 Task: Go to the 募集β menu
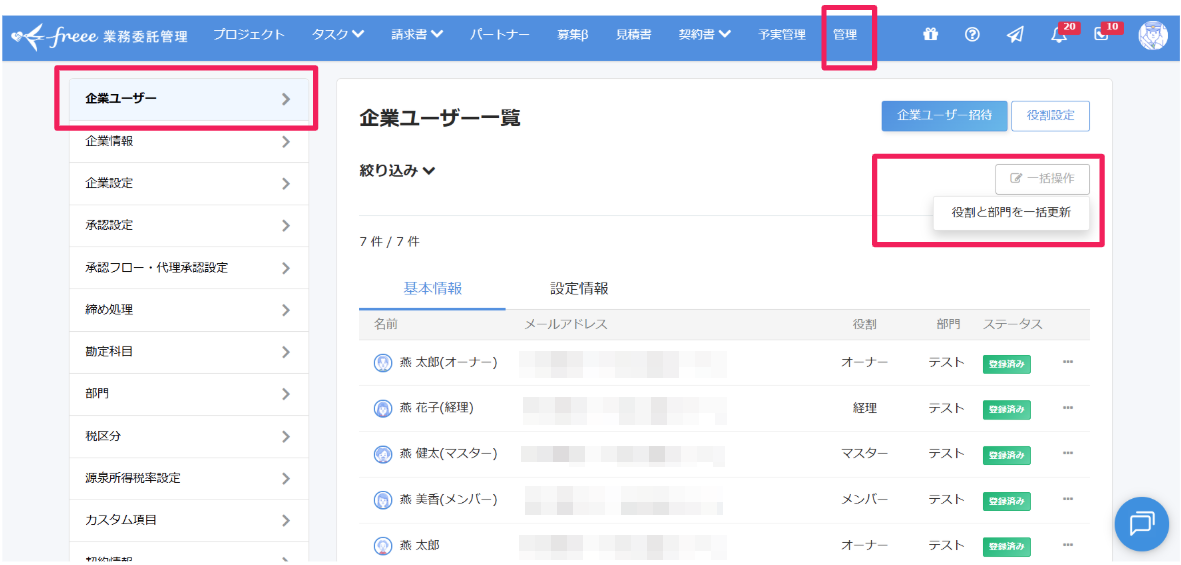click(572, 35)
